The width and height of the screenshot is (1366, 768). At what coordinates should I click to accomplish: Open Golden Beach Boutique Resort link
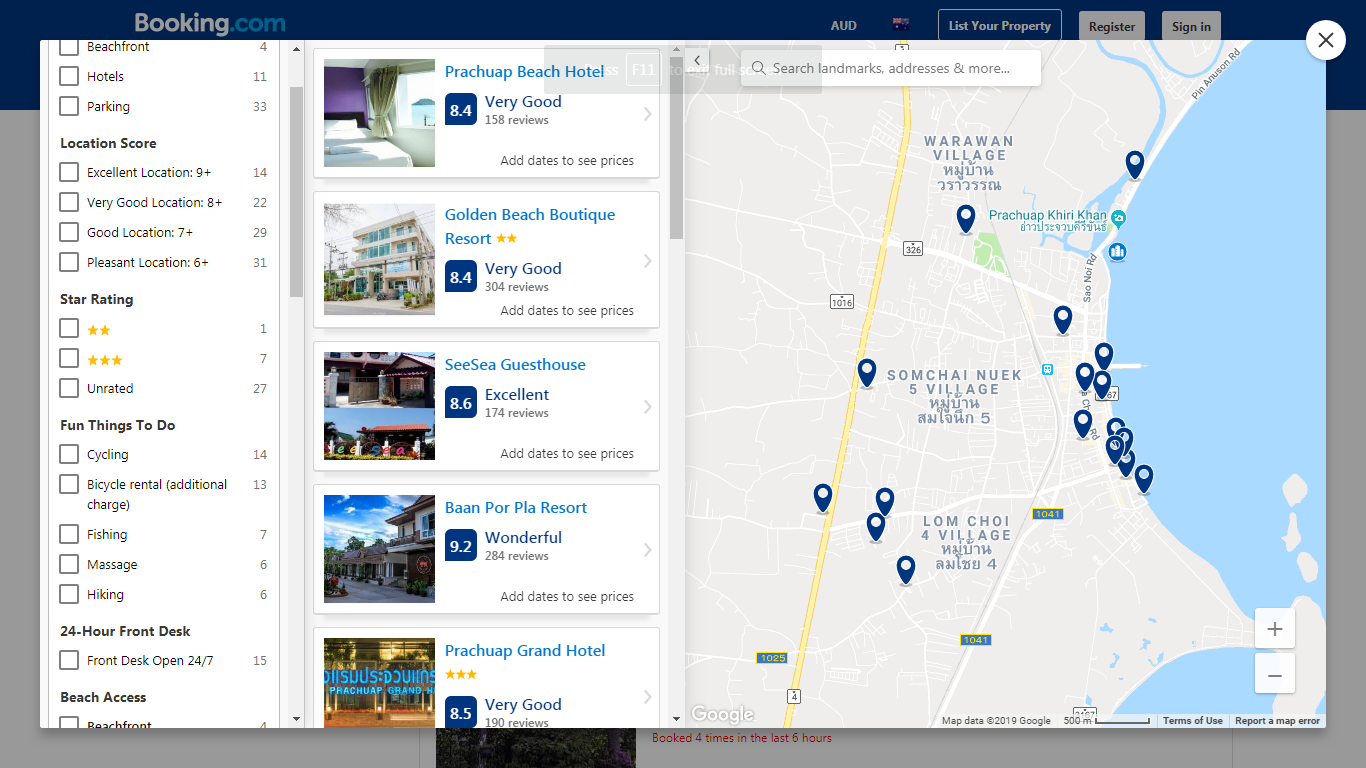click(530, 226)
